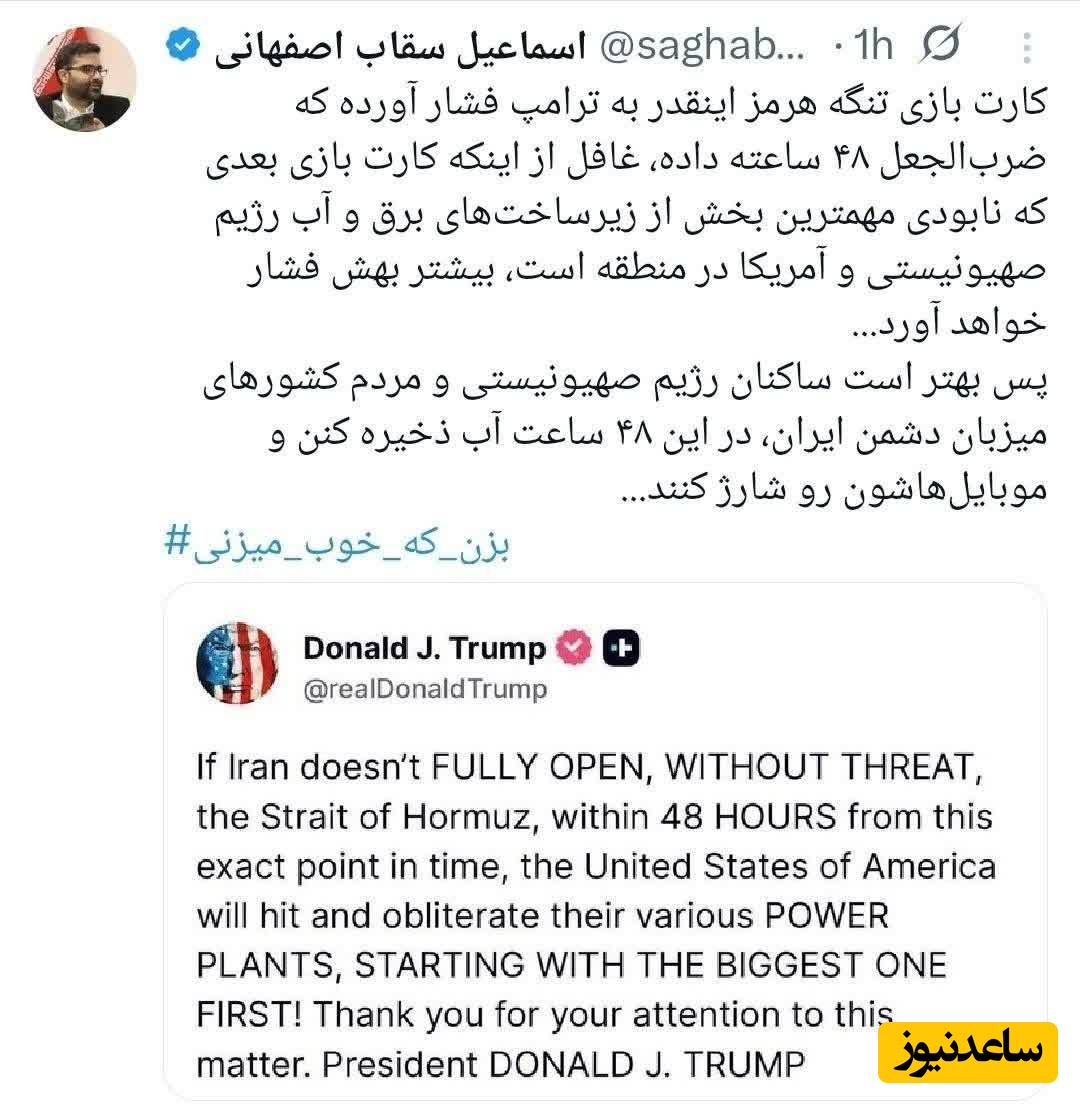Open the @saghab... handle link
This screenshot has height=1105, width=1080.
(702, 46)
